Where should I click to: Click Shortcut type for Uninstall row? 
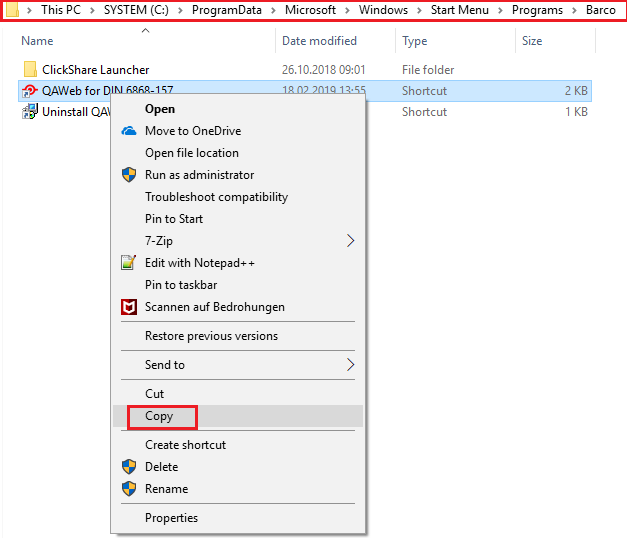pyautogui.click(x=424, y=112)
